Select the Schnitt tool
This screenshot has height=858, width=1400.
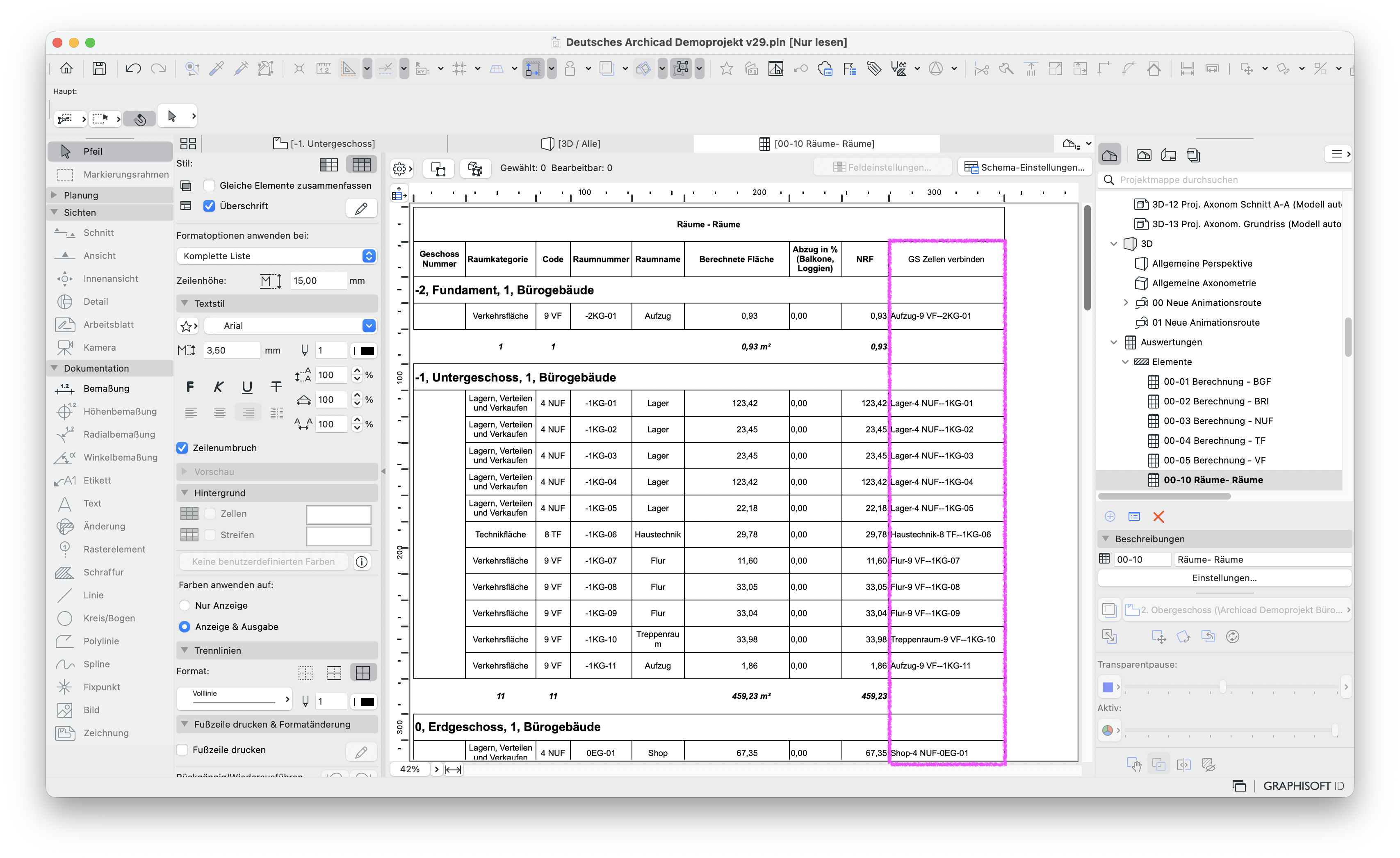point(109,233)
